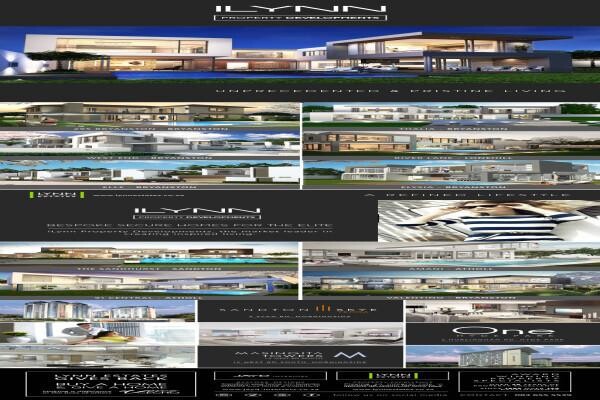This screenshot has height=400, width=600.
Task: Open the Elle Bryanston house image
Action: tap(150, 172)
